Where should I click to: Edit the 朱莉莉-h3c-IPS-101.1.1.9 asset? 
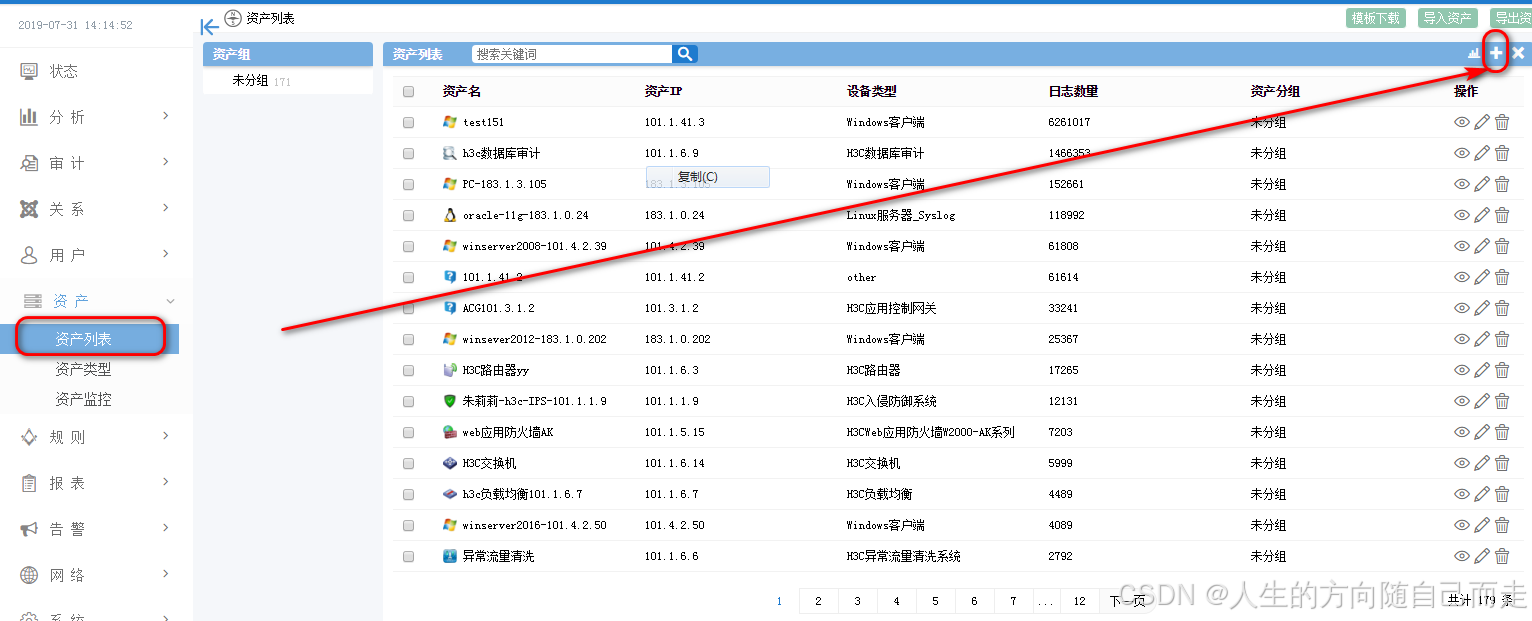[1482, 401]
